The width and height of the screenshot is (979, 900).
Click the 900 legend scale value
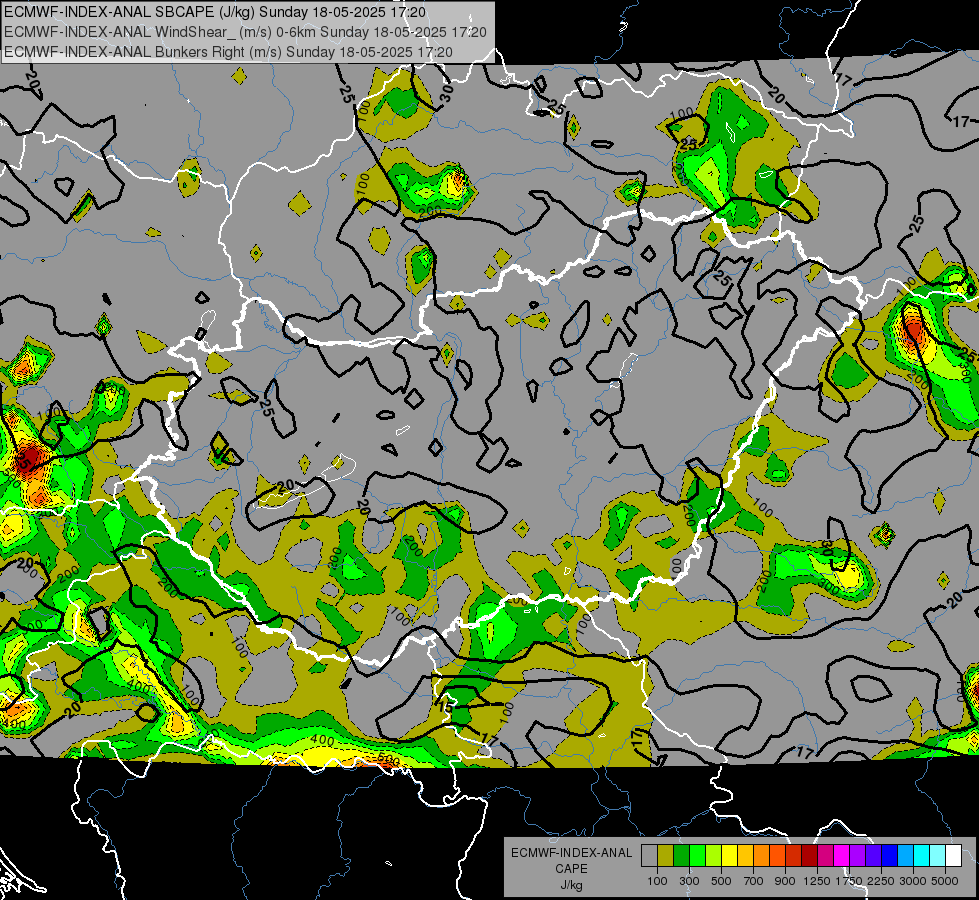pyautogui.click(x=785, y=881)
